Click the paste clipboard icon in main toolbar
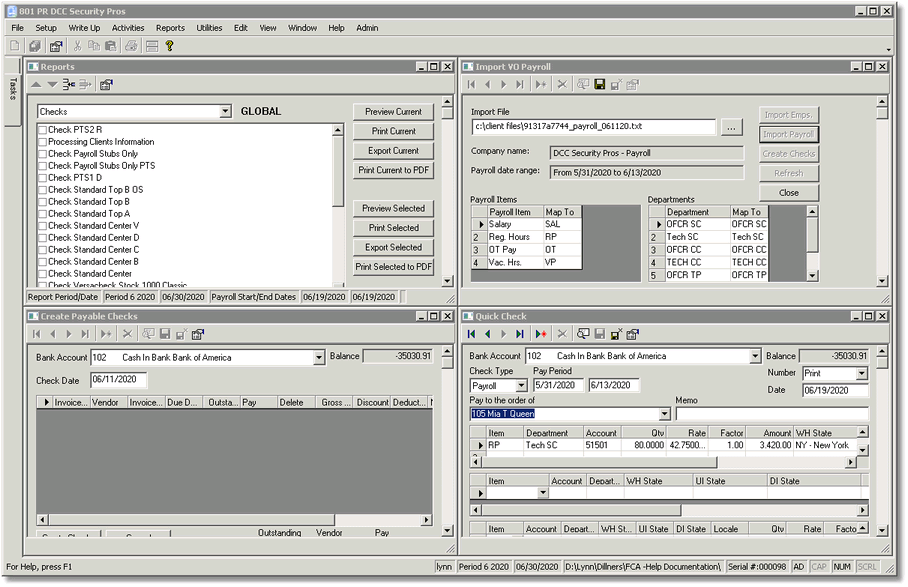The image size is (908, 587). (110, 46)
